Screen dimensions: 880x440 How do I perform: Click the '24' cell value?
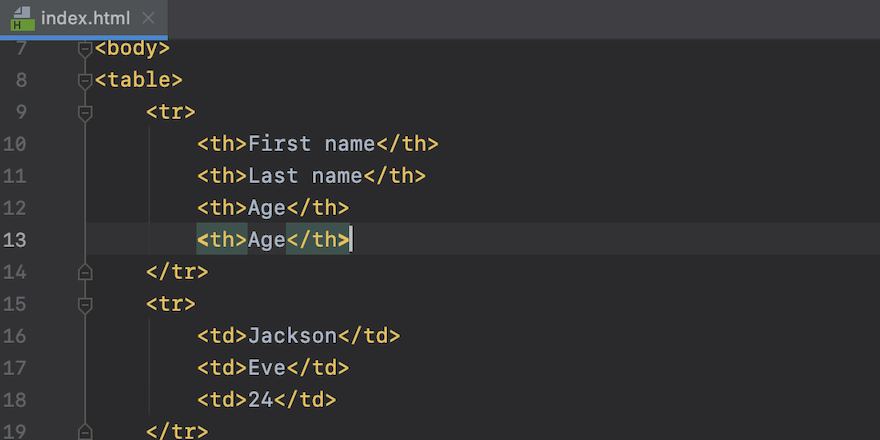260,399
